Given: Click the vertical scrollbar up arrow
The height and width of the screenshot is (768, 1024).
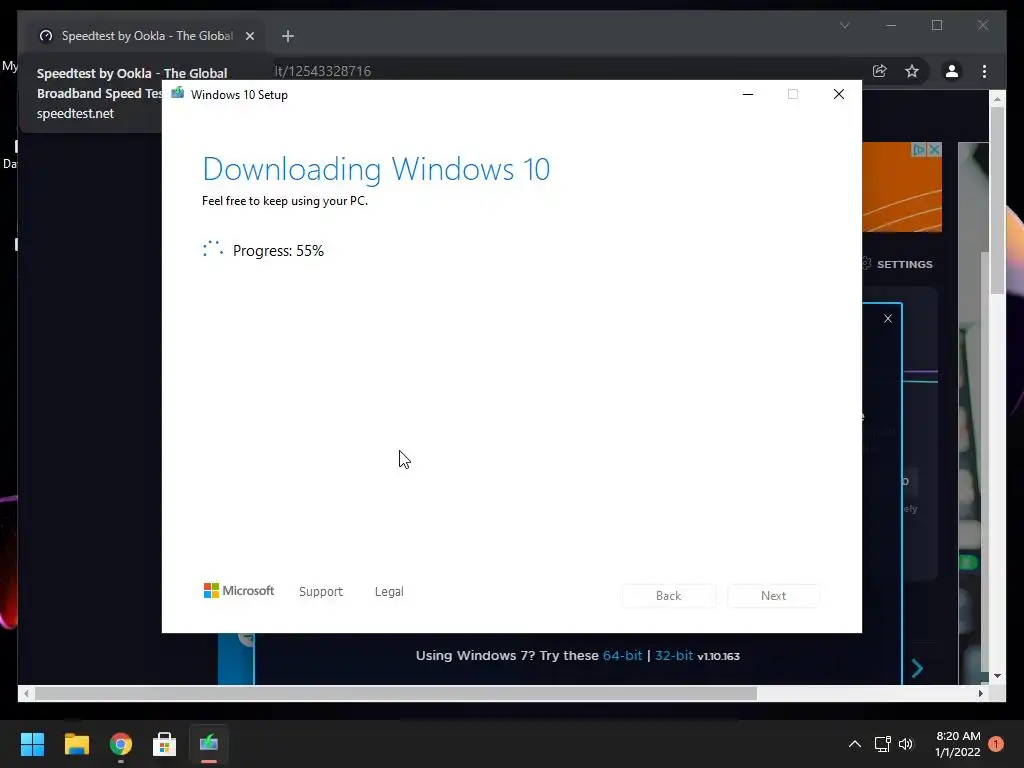Looking at the screenshot, I should 997,99.
